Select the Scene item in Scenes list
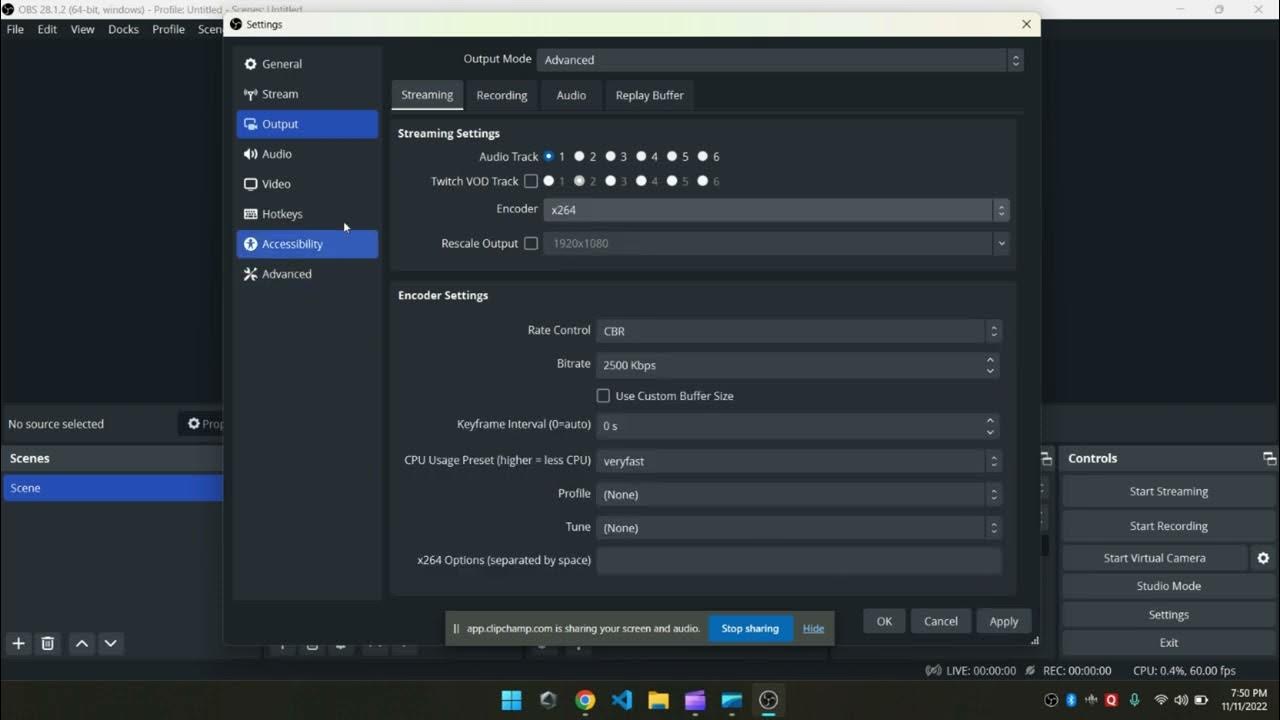The image size is (1280, 720). 112,488
